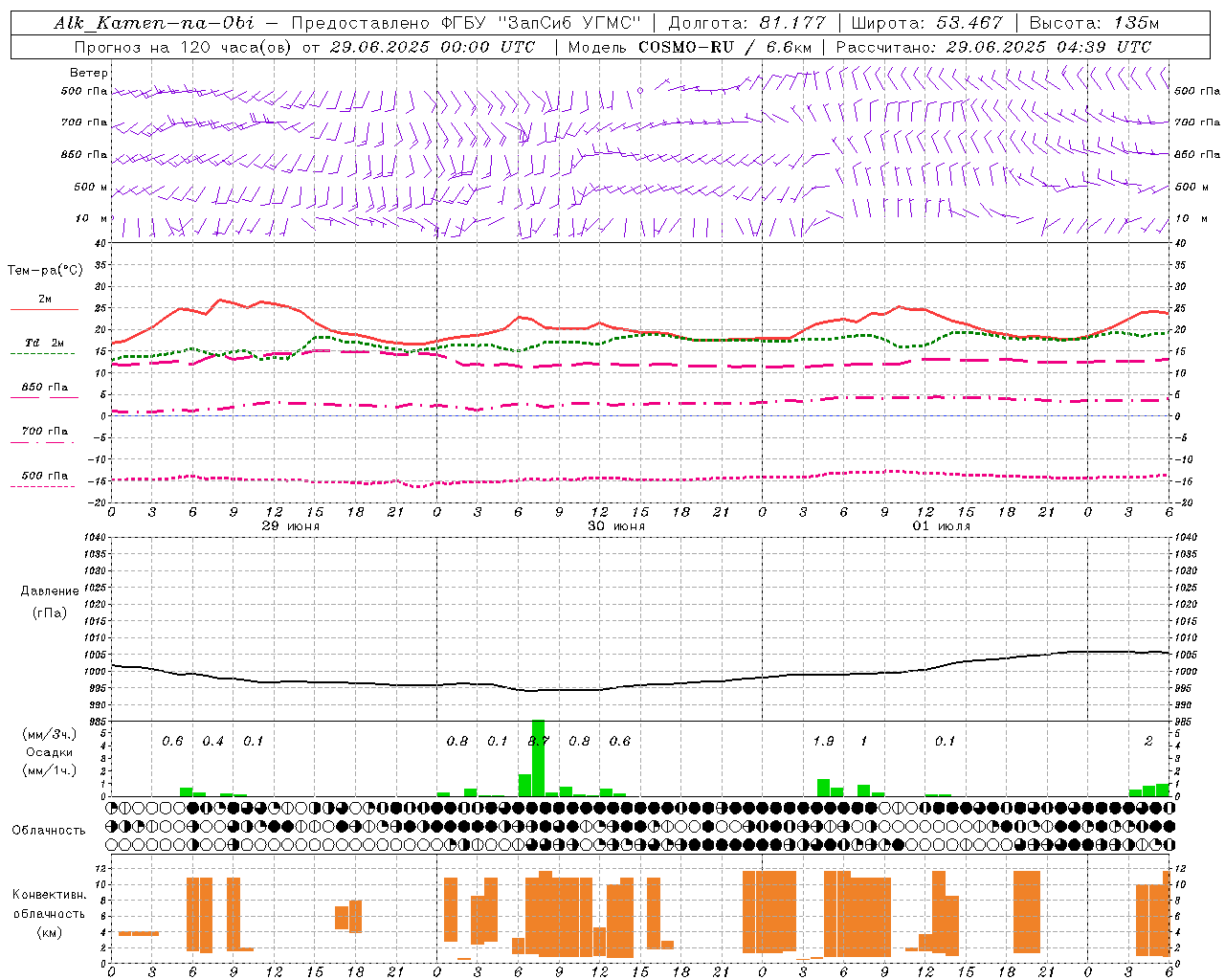Click the Давление pressure label
1225x980 pixels.
tap(50, 591)
